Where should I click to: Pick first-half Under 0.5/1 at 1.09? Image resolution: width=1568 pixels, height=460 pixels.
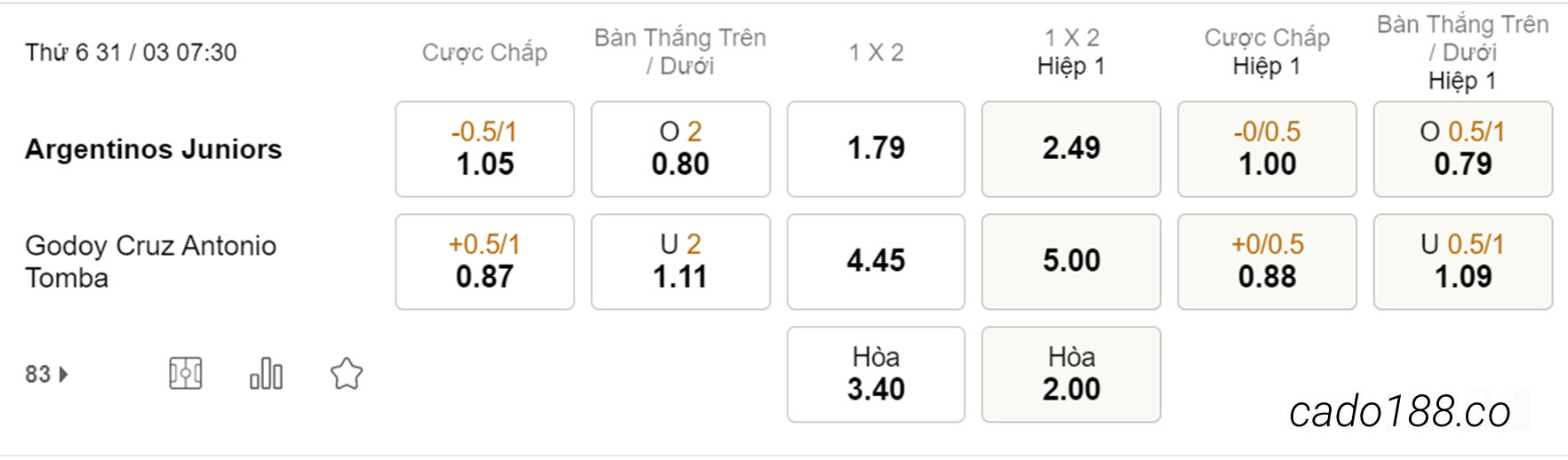pos(1463,262)
